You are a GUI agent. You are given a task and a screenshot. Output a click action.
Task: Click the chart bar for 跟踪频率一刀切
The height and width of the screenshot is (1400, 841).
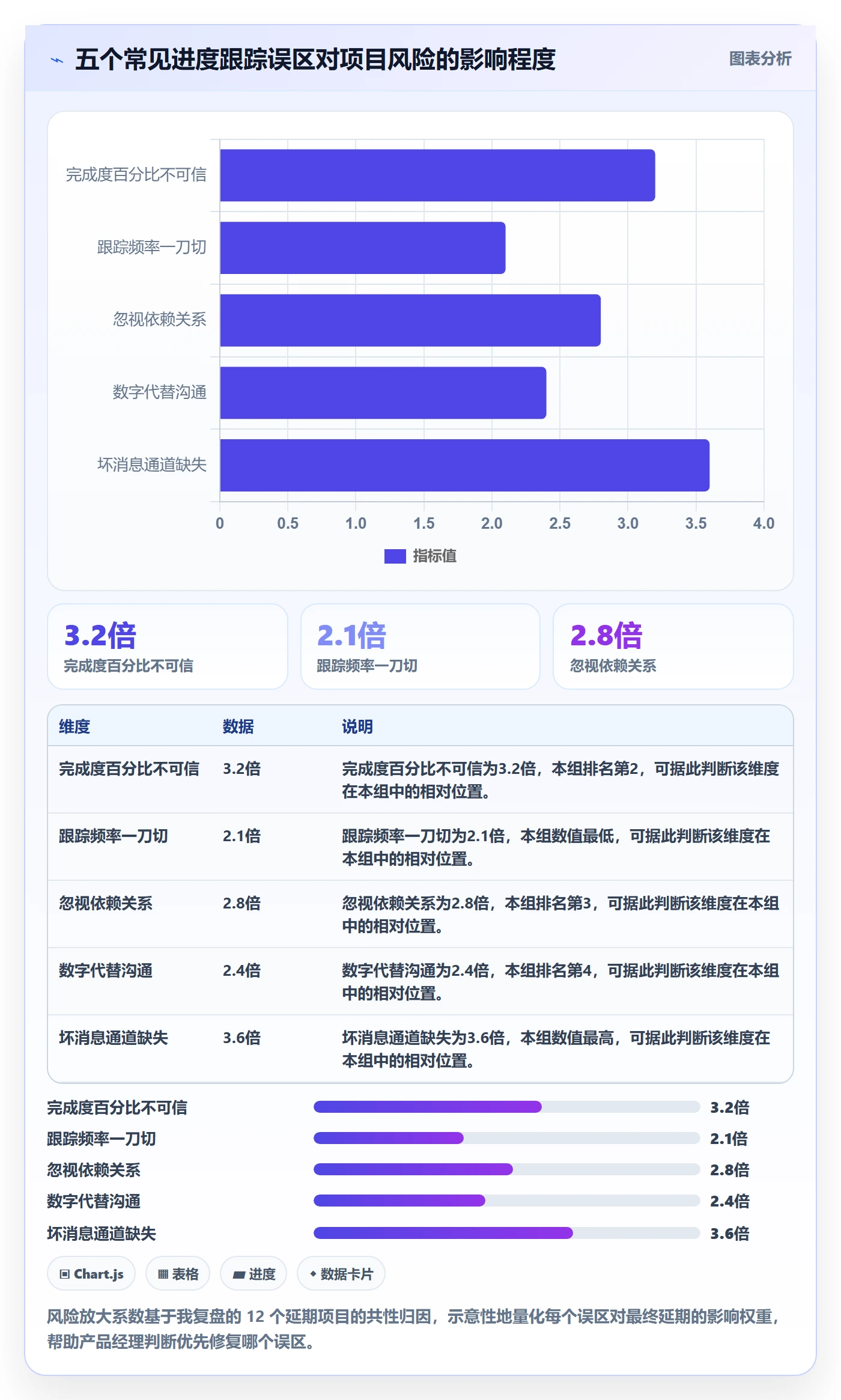(x=363, y=248)
